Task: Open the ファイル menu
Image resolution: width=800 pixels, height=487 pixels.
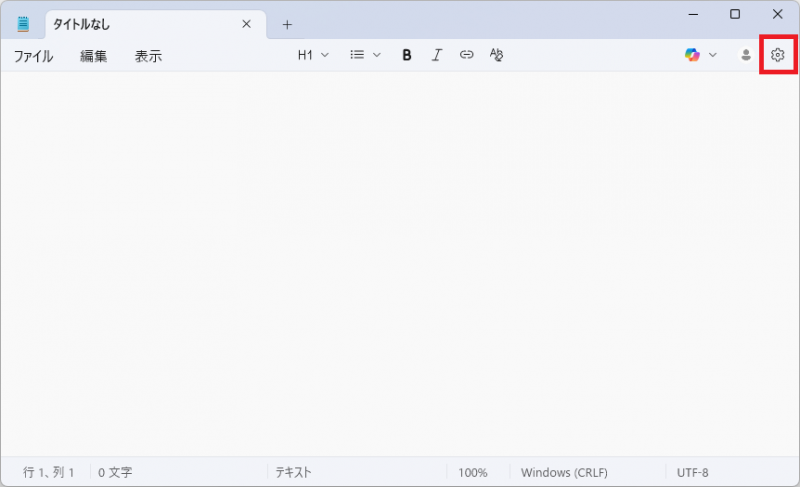Action: coord(33,57)
